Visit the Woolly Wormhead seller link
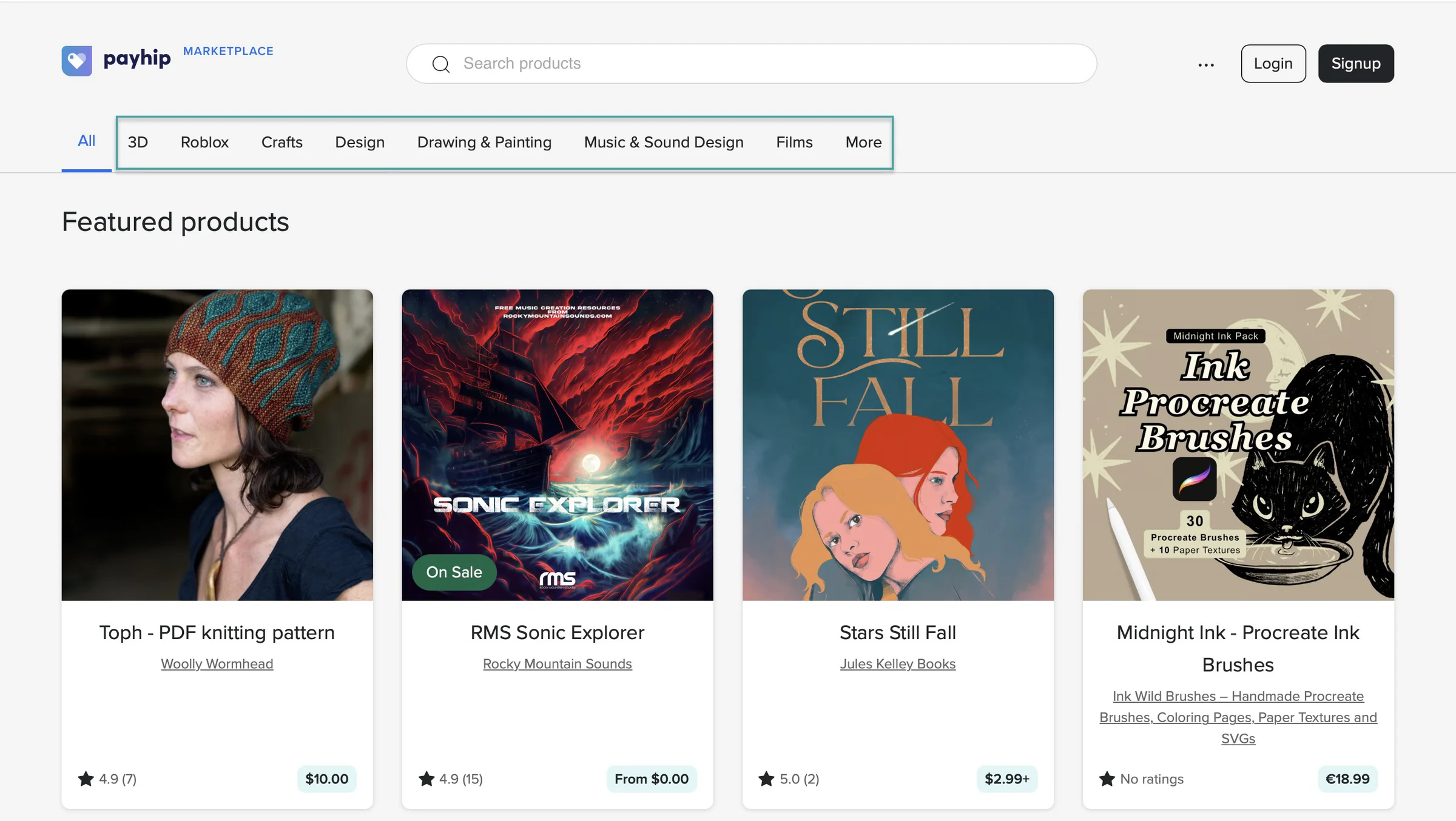1456x821 pixels. pos(217,664)
